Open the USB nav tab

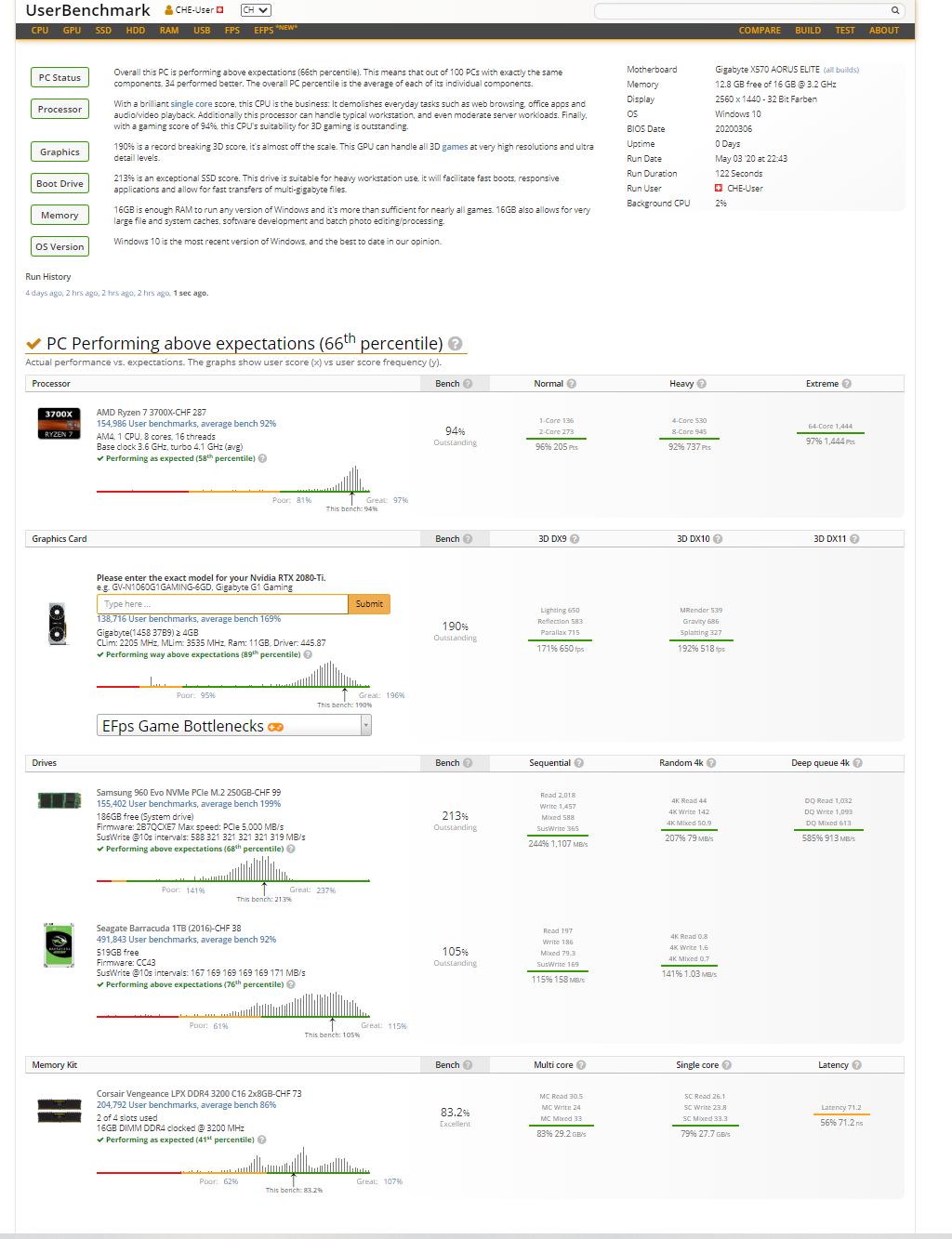202,31
